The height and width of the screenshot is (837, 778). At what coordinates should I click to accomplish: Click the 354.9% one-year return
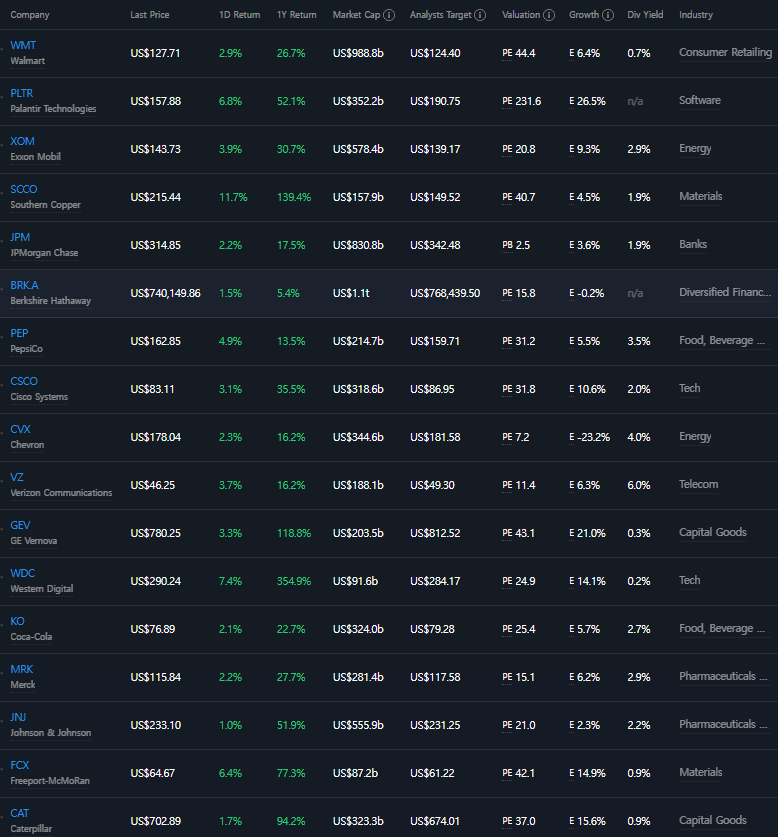[x=294, y=581]
